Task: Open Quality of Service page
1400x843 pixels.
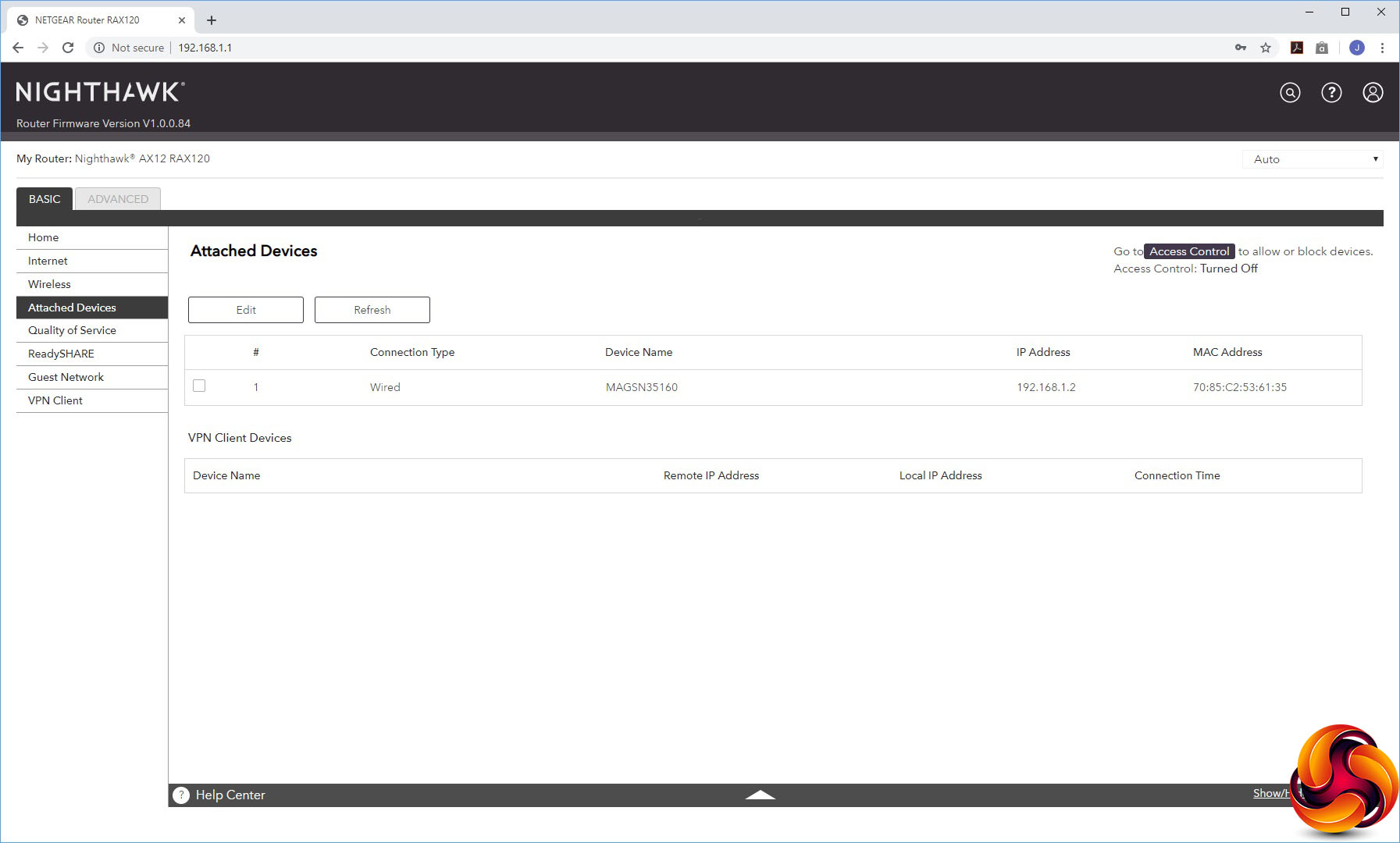Action: (x=92, y=330)
